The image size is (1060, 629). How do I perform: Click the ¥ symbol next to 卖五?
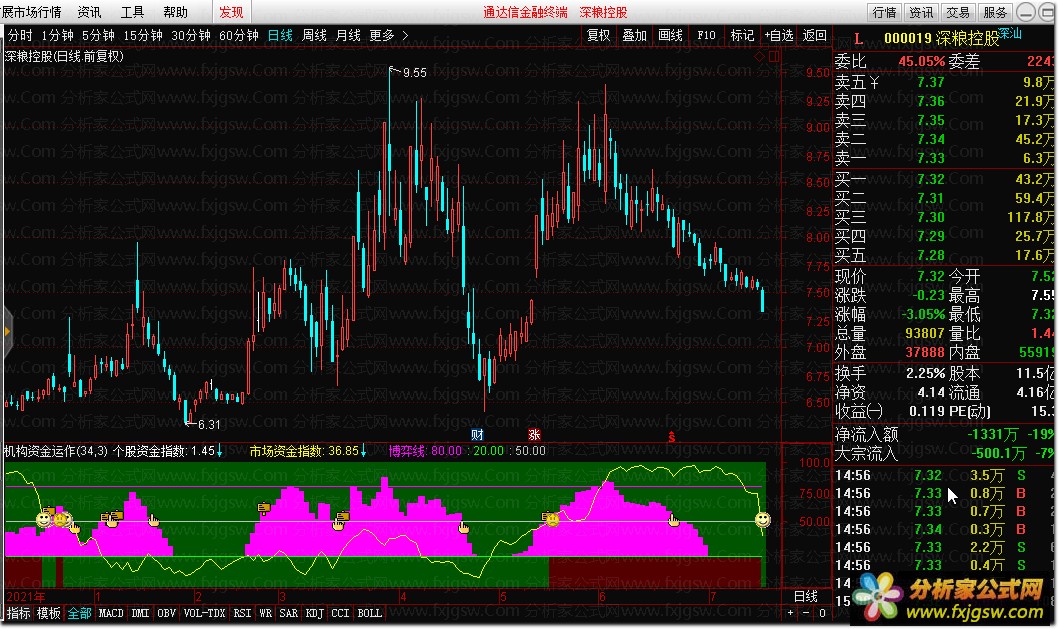click(x=874, y=83)
